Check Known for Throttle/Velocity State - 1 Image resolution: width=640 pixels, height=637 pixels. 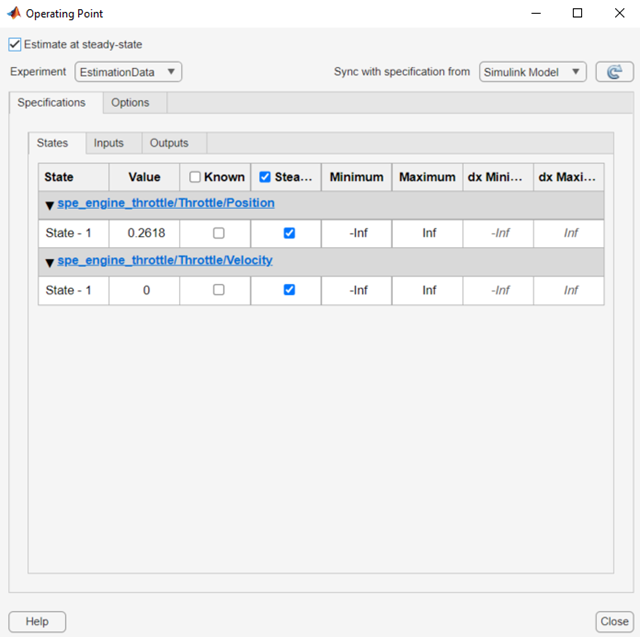(x=219, y=290)
